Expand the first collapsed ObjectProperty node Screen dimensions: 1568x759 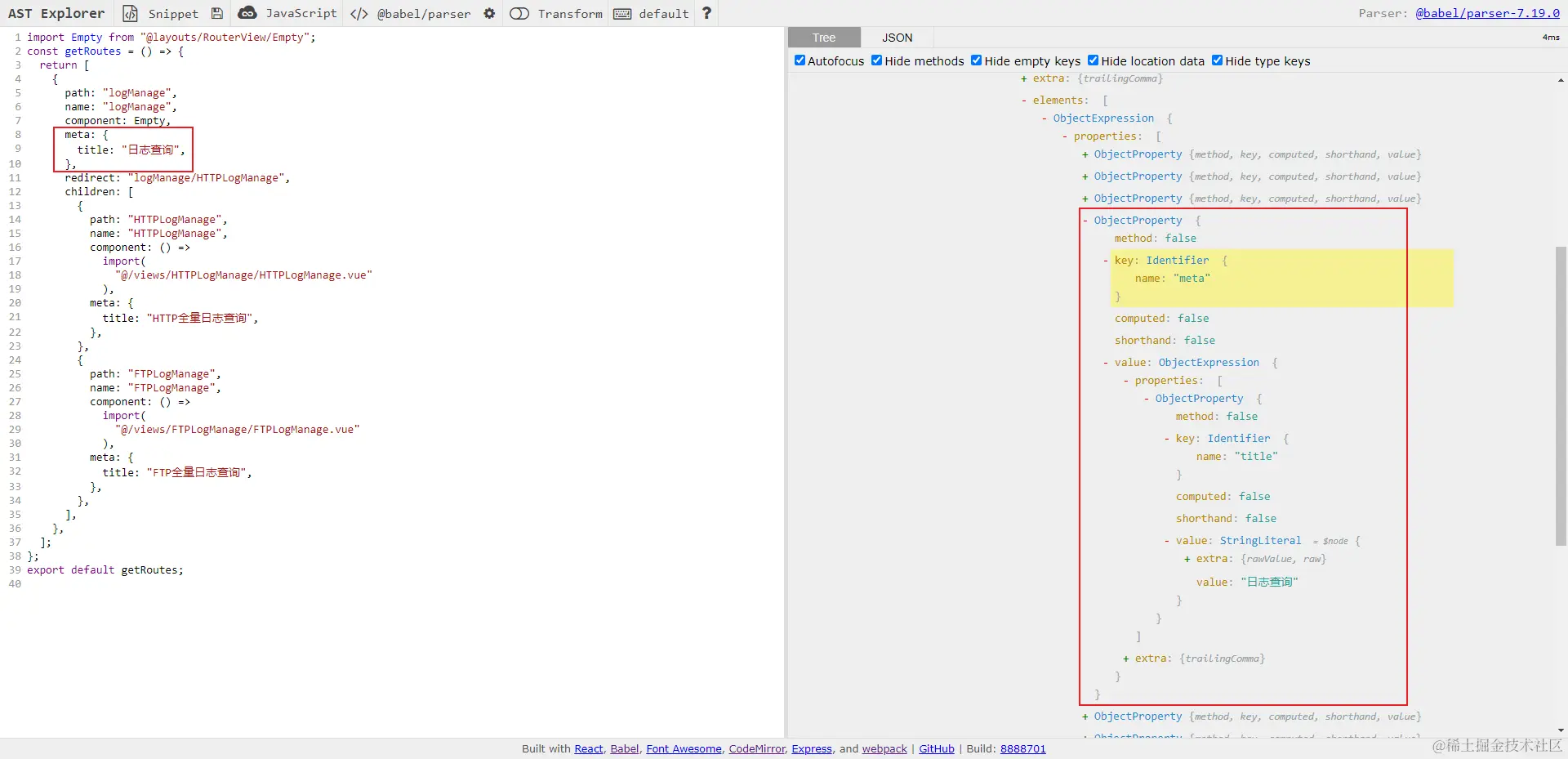1085,154
